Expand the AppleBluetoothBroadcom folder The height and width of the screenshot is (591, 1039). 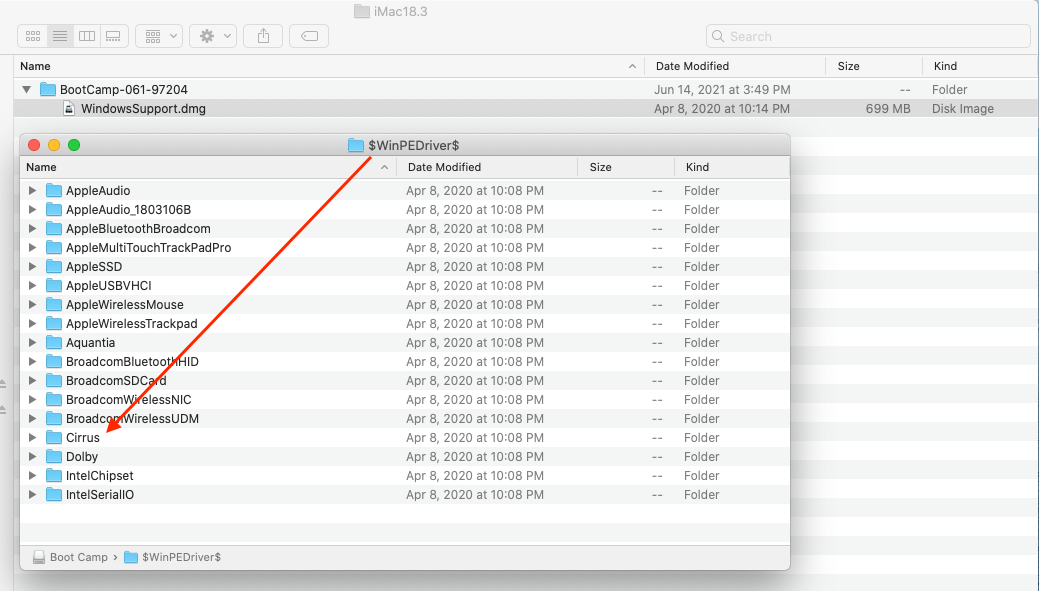pyautogui.click(x=32, y=229)
